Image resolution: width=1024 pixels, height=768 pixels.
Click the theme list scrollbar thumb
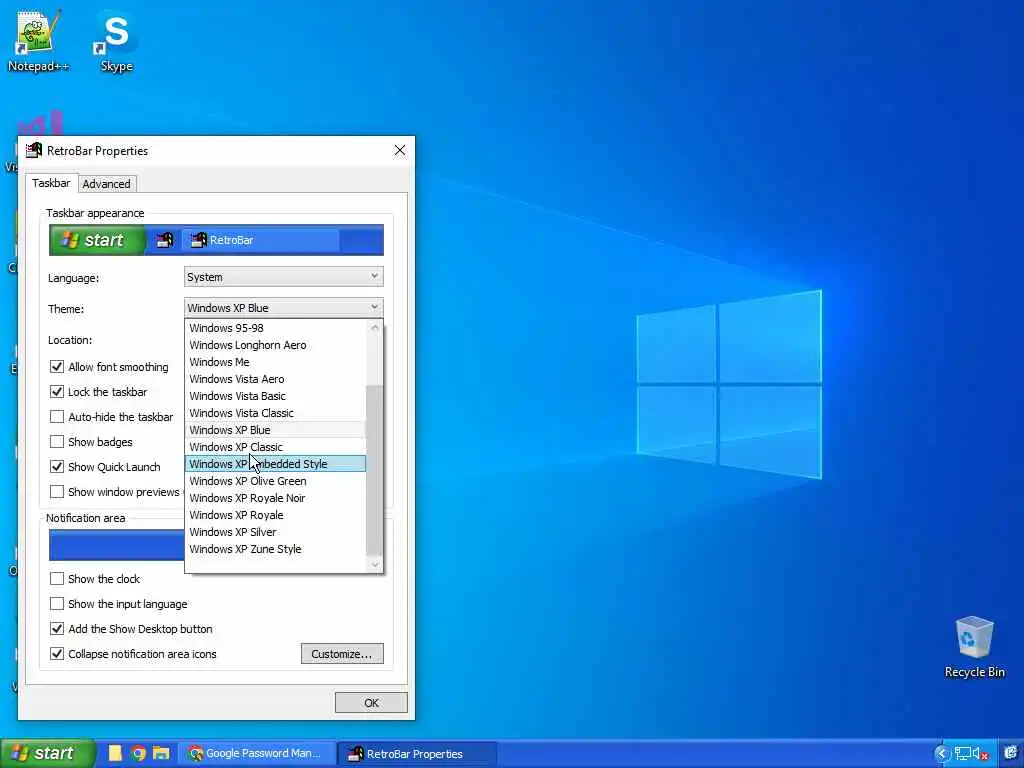(374, 469)
